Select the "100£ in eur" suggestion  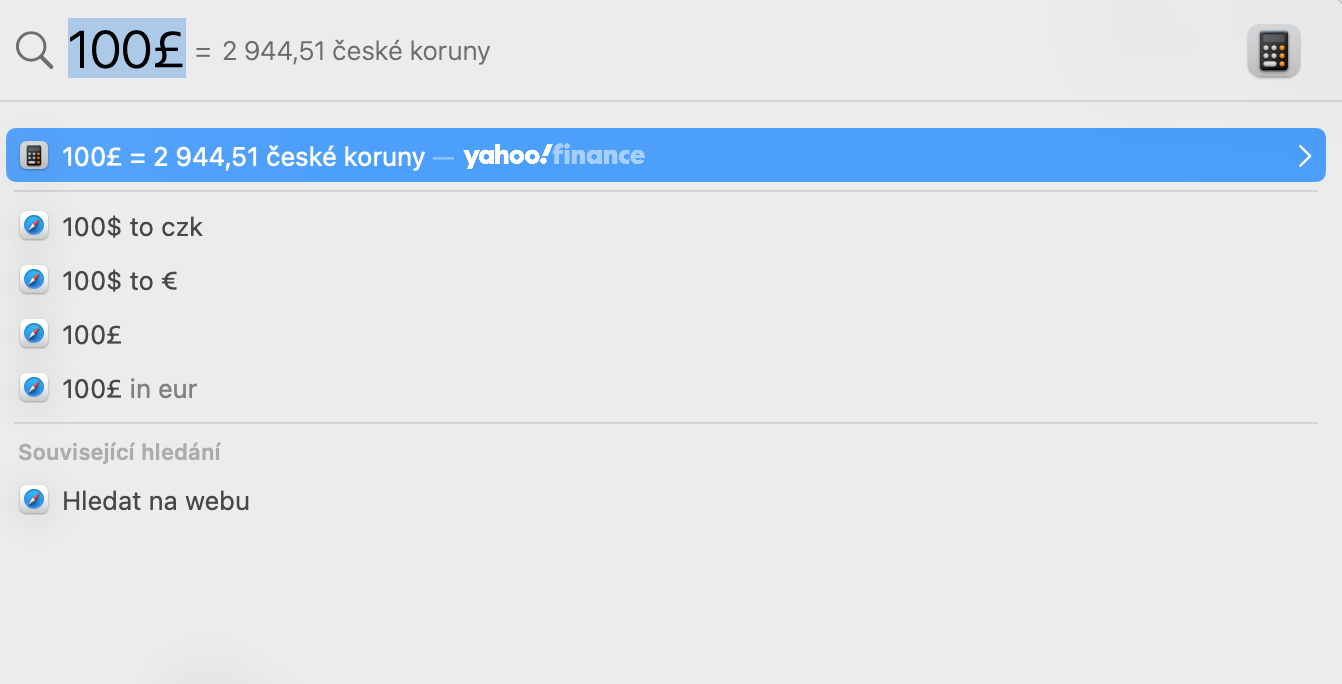coord(129,388)
